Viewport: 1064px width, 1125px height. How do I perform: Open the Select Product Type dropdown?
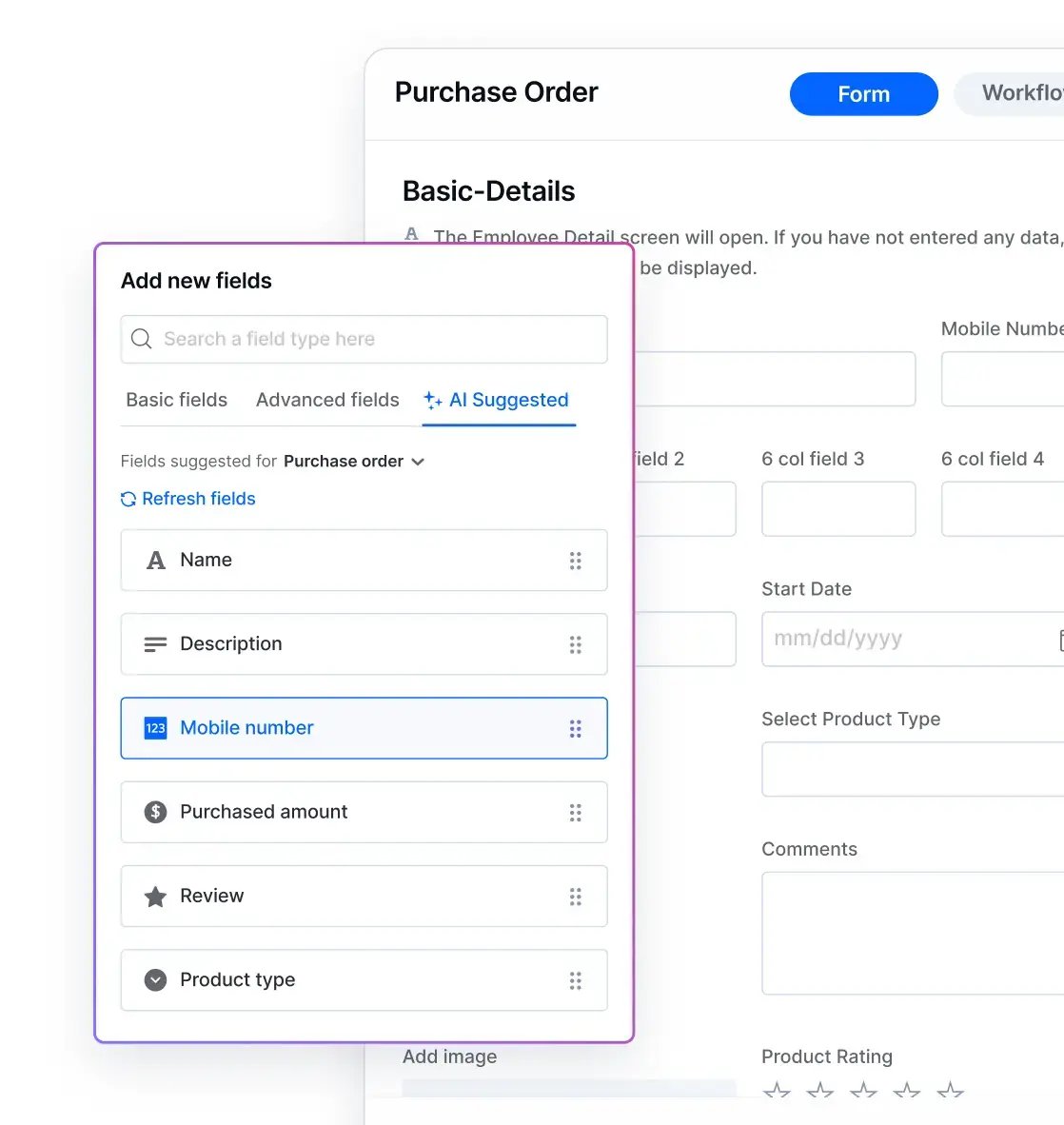click(x=912, y=769)
